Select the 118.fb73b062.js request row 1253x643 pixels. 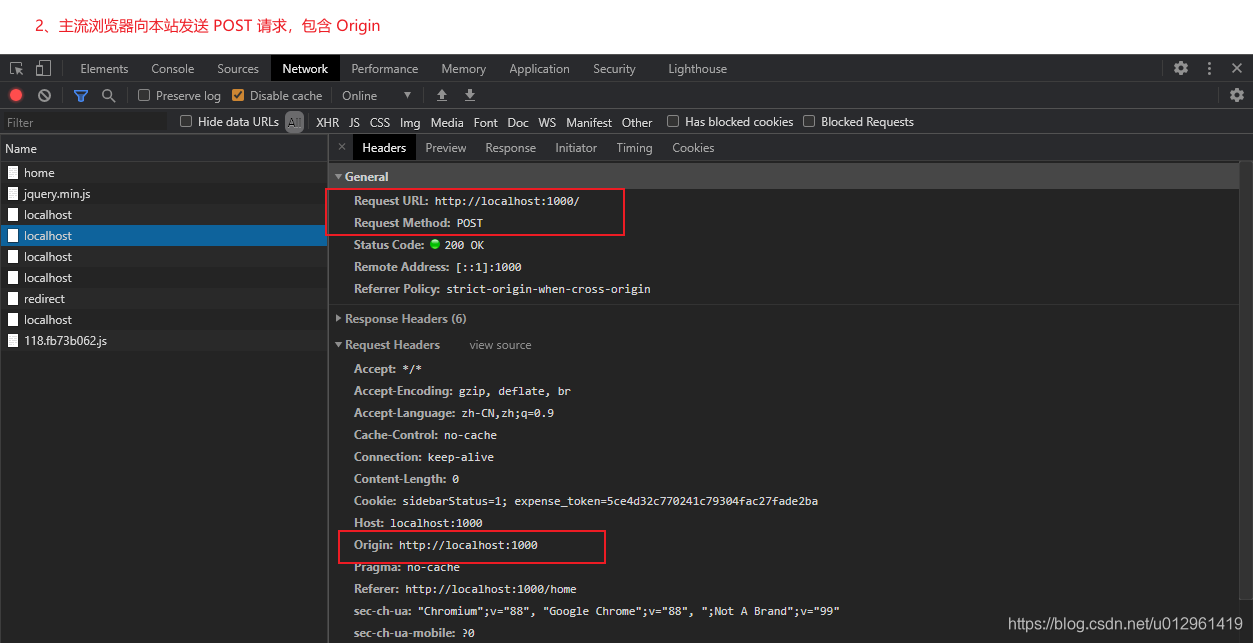(163, 340)
